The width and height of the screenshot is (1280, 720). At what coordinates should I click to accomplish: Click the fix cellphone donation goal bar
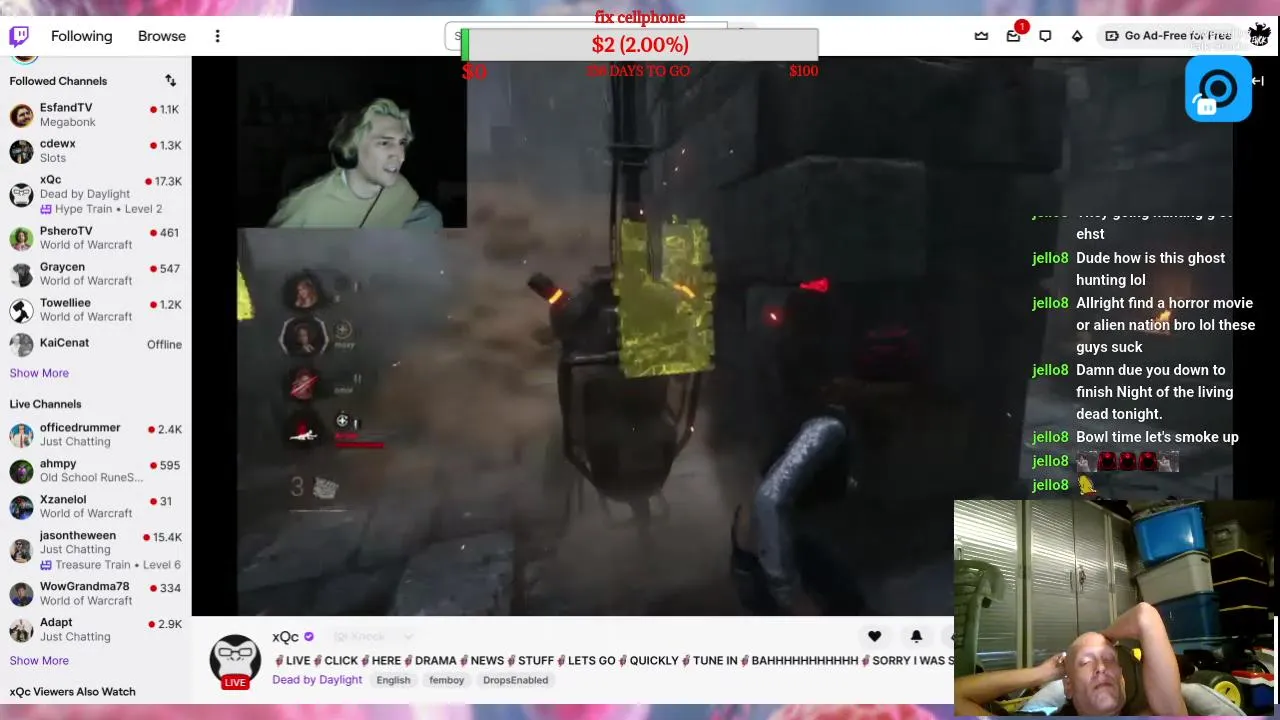pos(640,45)
